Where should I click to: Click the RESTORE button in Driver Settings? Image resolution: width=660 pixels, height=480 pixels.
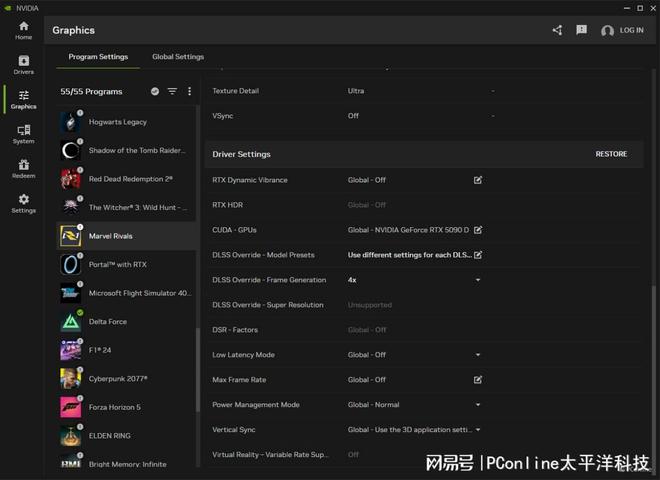pos(611,154)
